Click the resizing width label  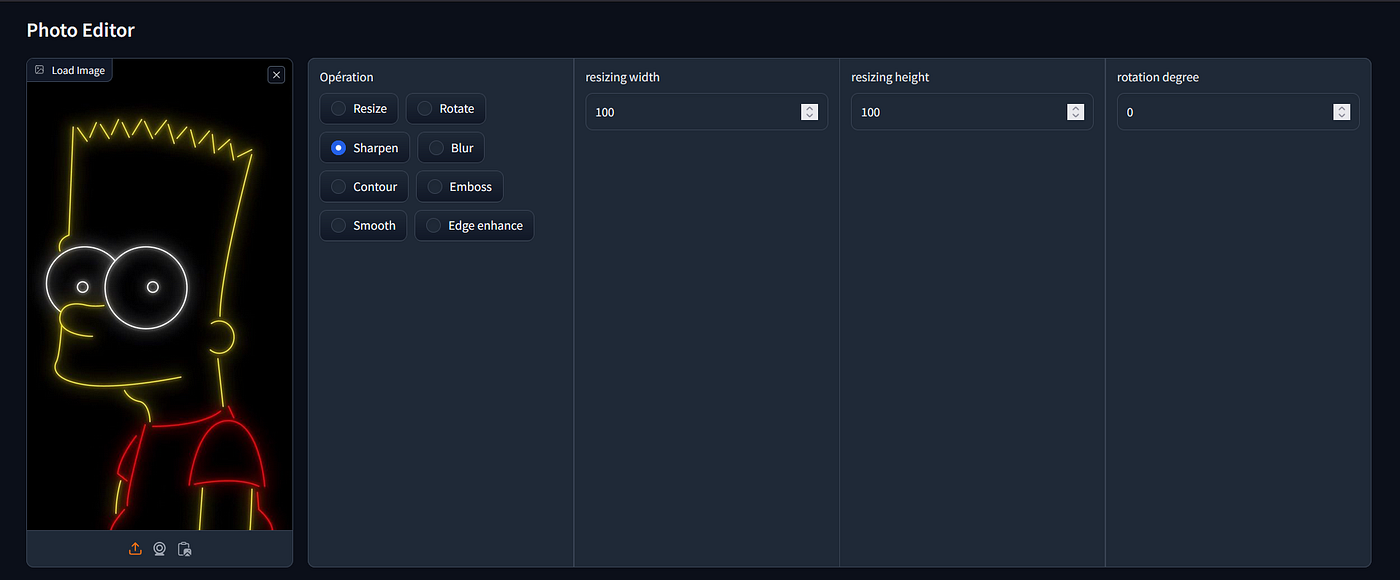(623, 77)
